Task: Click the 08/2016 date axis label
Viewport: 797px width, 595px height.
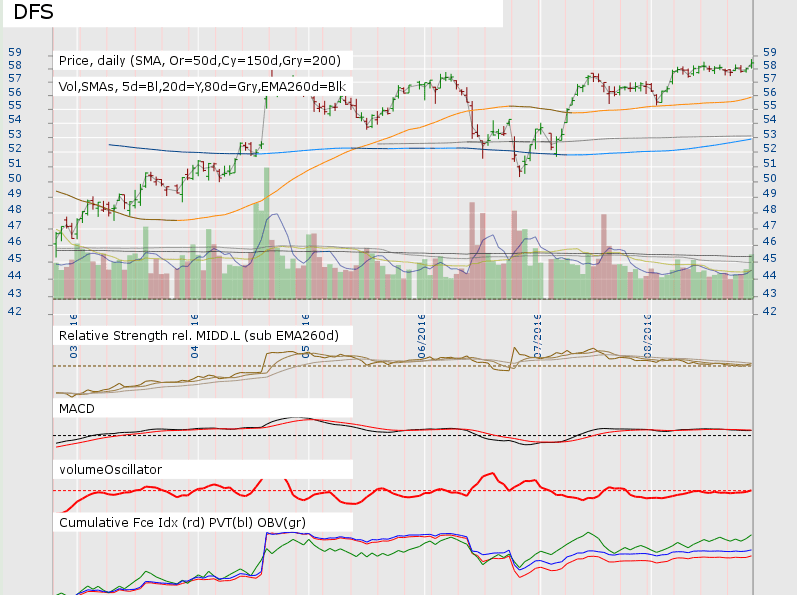Action: (x=648, y=336)
